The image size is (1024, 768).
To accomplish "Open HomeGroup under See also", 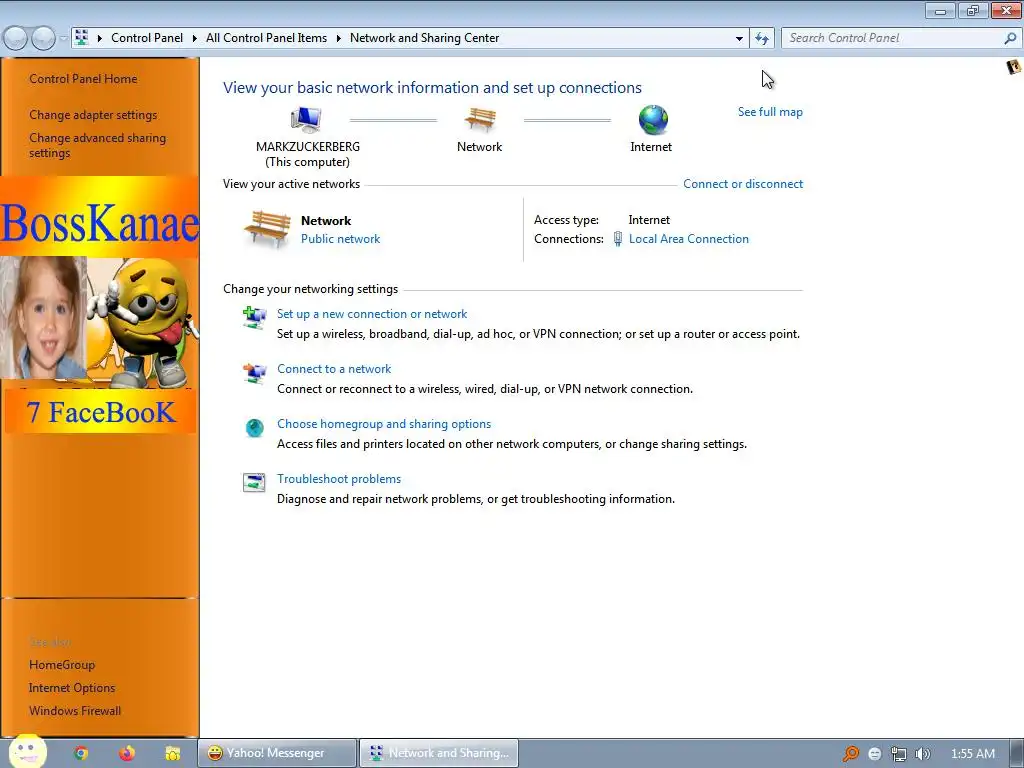I will coord(62,665).
